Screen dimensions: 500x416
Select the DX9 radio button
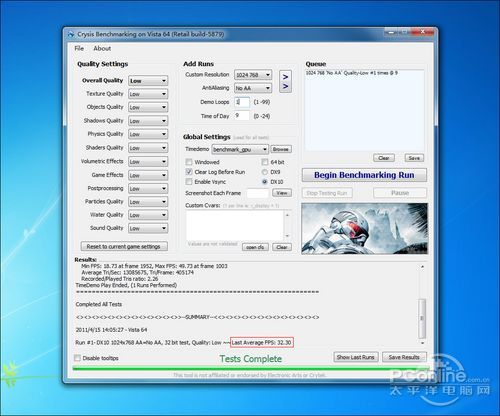pyautogui.click(x=265, y=172)
